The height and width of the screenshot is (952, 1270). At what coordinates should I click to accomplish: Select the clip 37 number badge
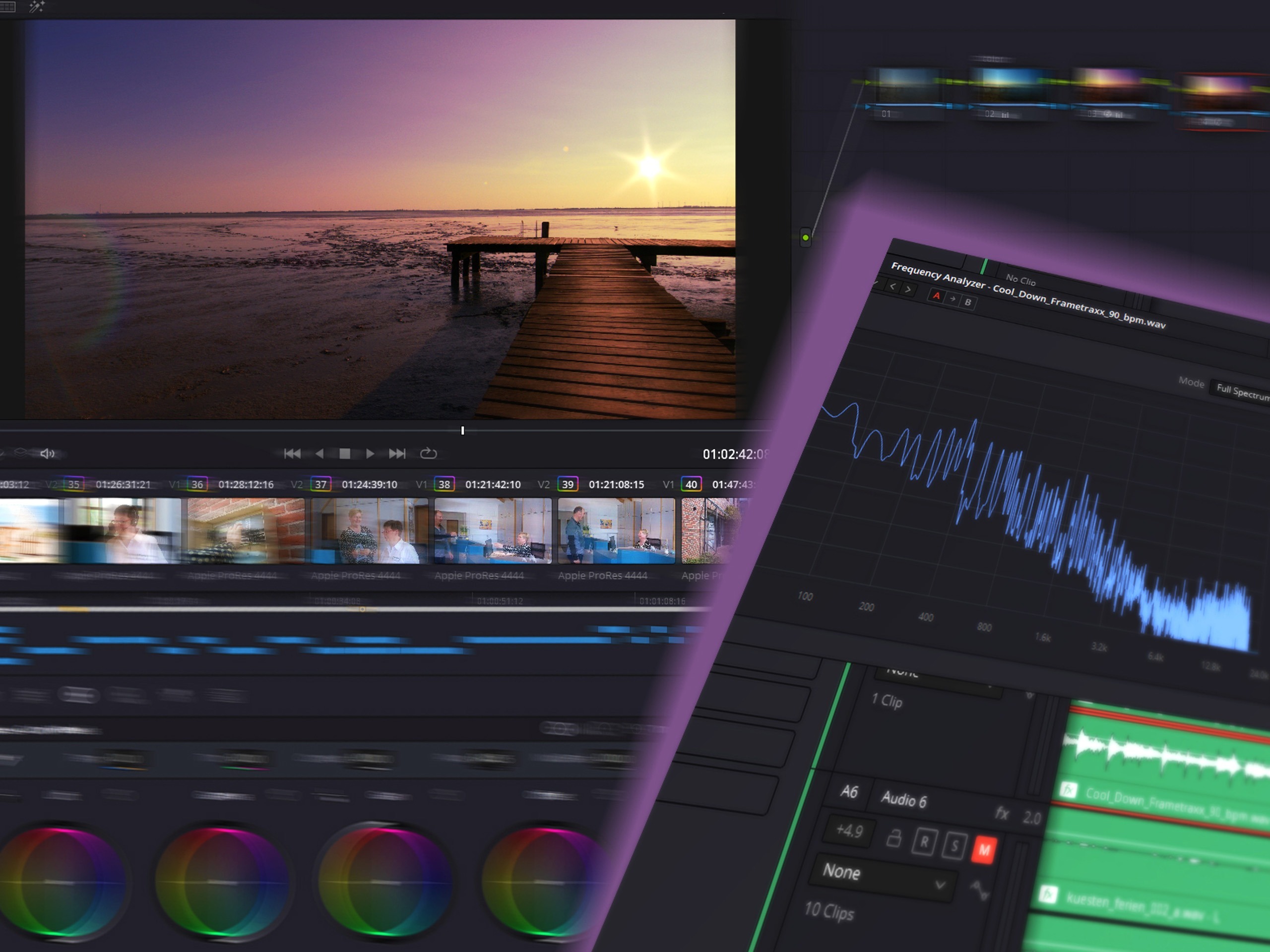[320, 484]
